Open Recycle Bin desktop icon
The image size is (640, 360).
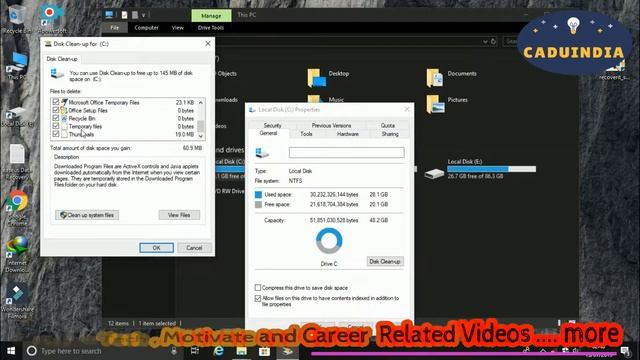(x=16, y=18)
